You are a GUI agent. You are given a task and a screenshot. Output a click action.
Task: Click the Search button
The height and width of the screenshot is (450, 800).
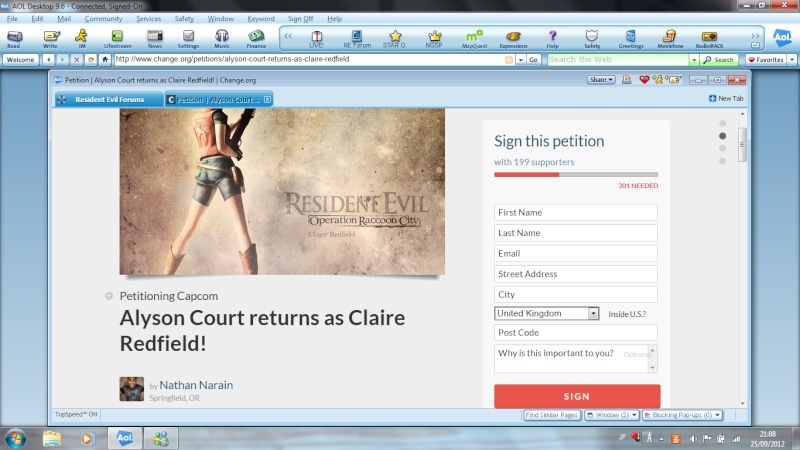pos(719,60)
